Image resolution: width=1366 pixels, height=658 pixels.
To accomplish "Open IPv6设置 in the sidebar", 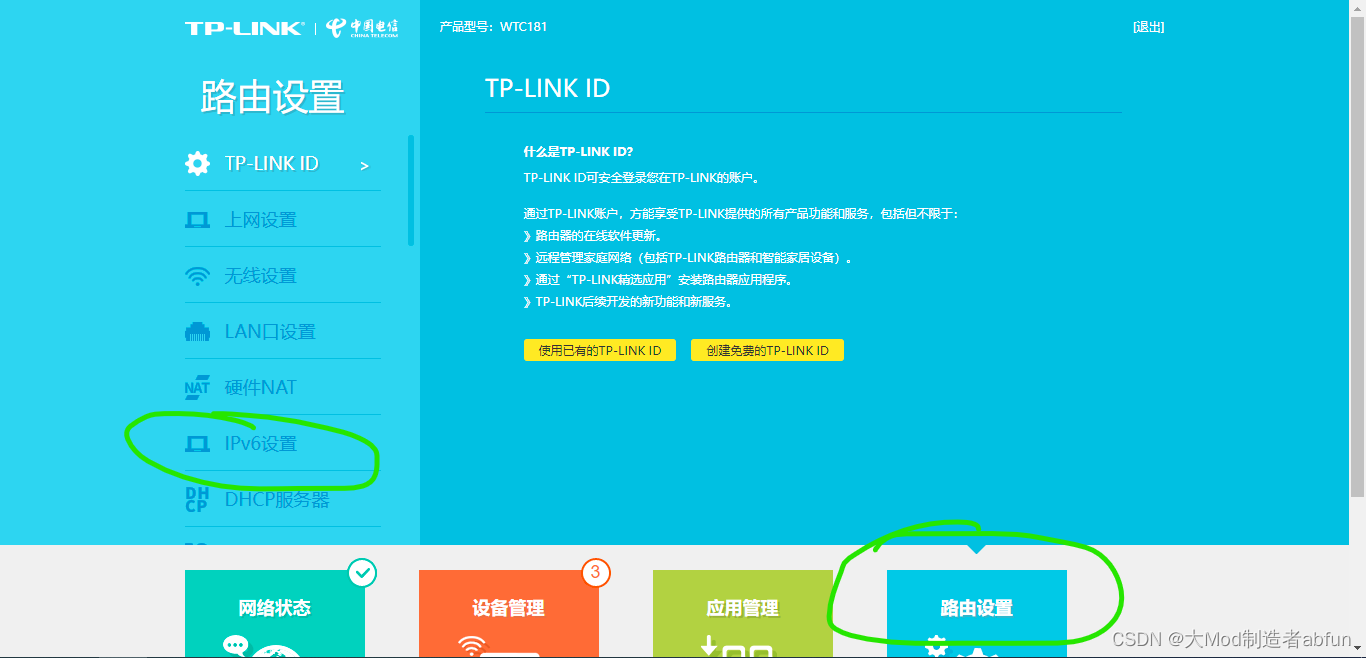I will click(x=283, y=444).
